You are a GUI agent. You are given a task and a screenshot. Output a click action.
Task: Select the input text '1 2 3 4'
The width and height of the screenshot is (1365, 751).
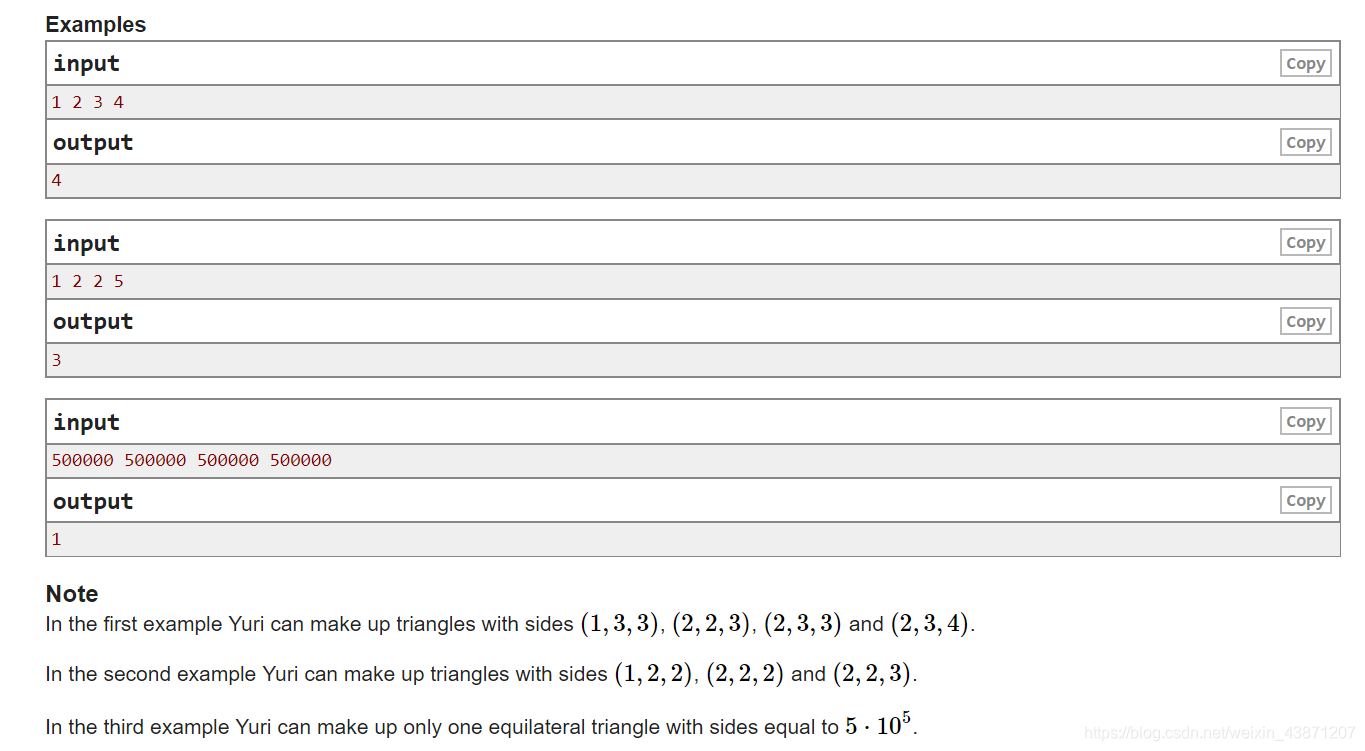86,101
